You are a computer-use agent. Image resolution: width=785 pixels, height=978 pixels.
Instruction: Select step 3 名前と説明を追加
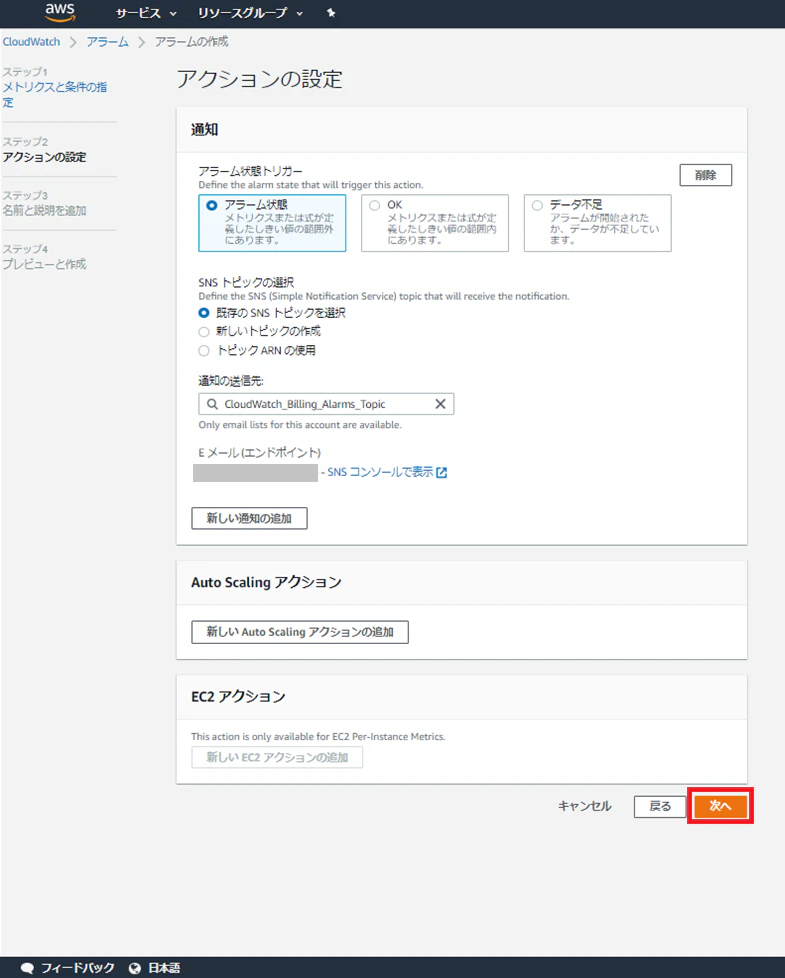[x=44, y=211]
